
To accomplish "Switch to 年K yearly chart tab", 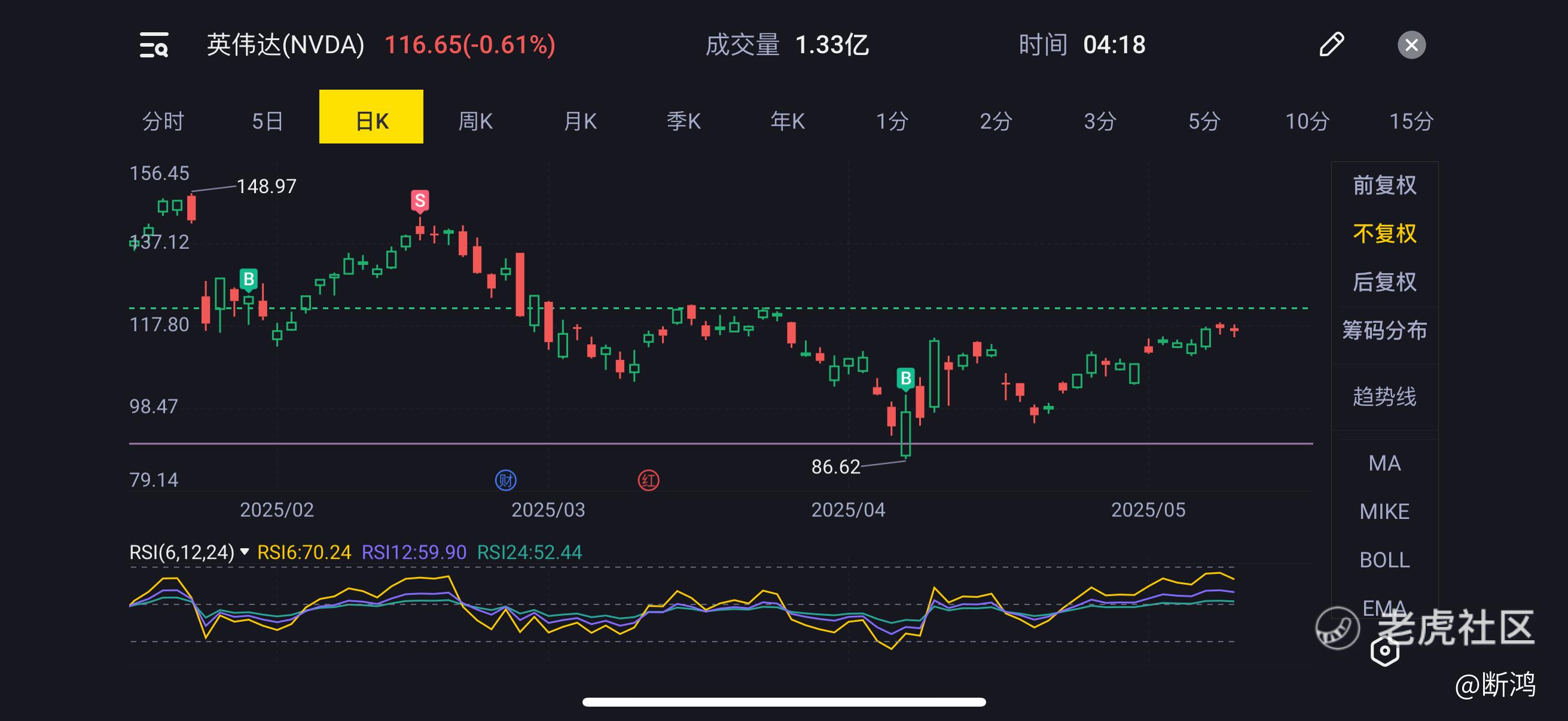I will (788, 121).
